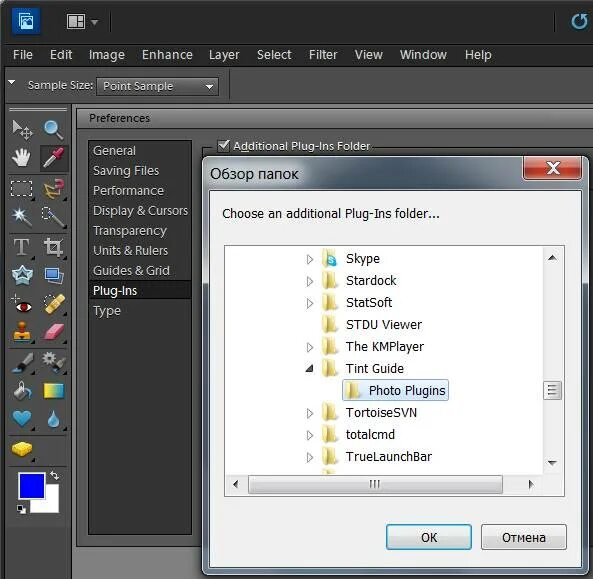Image resolution: width=593 pixels, height=579 pixels.
Task: Select the Custom Shape heart tool
Action: [22, 419]
